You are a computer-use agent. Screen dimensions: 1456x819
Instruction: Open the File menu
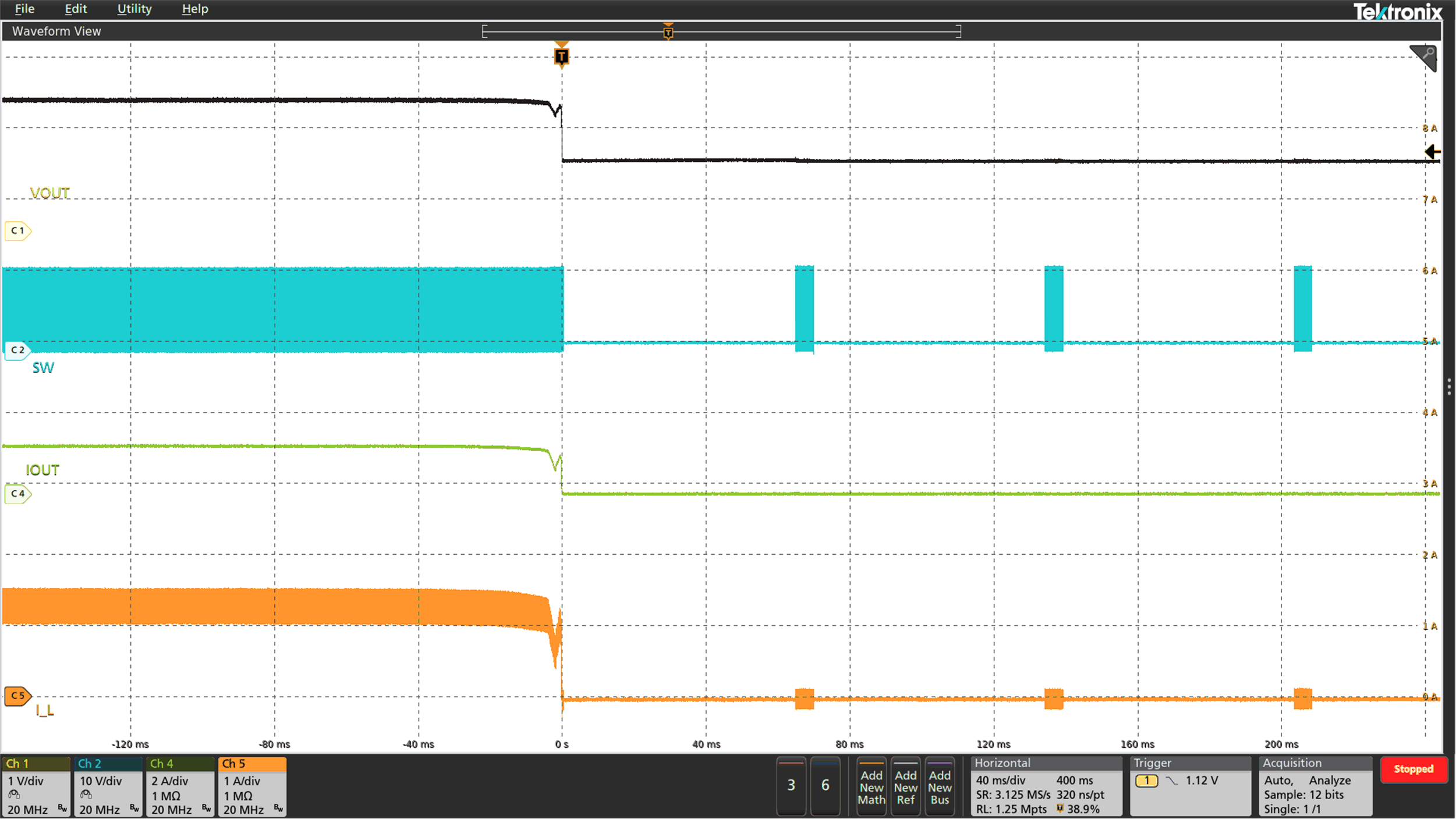[x=24, y=9]
